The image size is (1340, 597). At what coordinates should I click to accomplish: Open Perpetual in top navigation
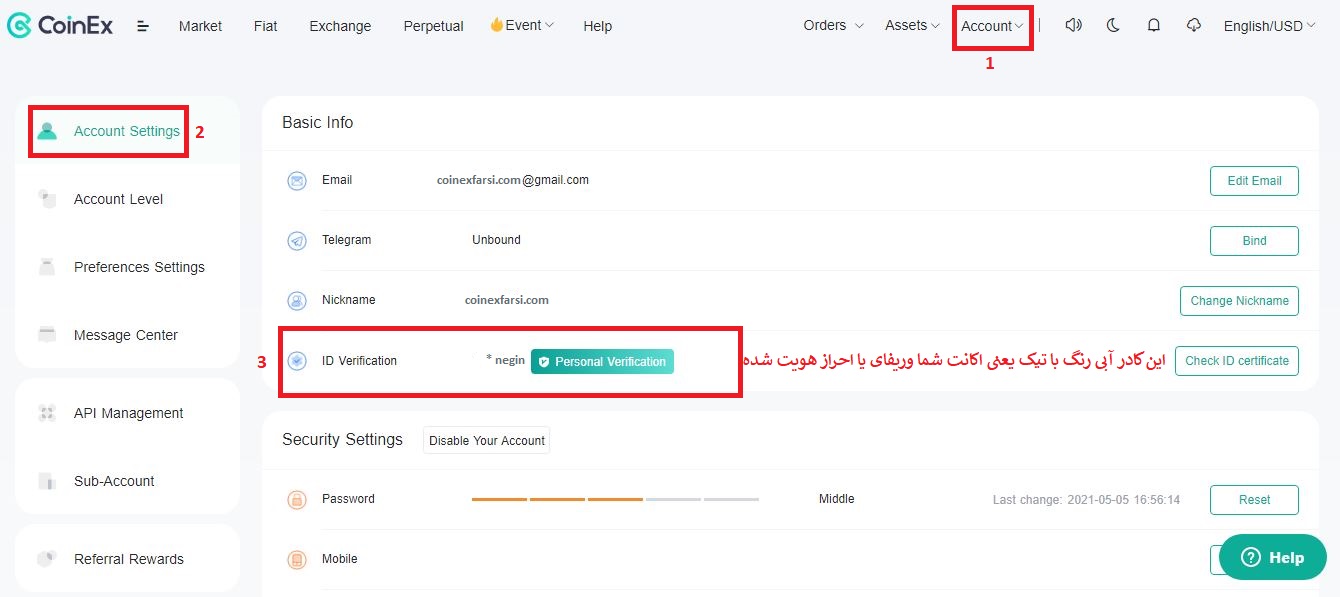coord(433,26)
